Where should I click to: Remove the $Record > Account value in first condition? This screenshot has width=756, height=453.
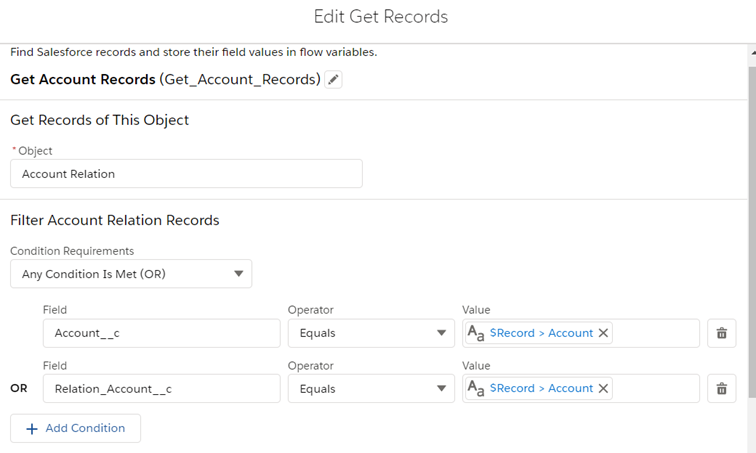click(x=603, y=333)
